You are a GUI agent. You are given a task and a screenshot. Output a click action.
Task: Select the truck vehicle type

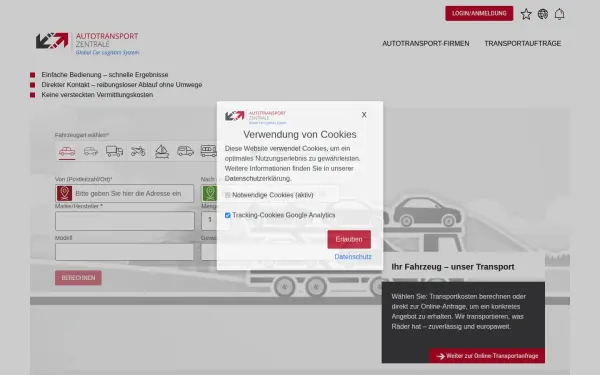[x=114, y=152]
